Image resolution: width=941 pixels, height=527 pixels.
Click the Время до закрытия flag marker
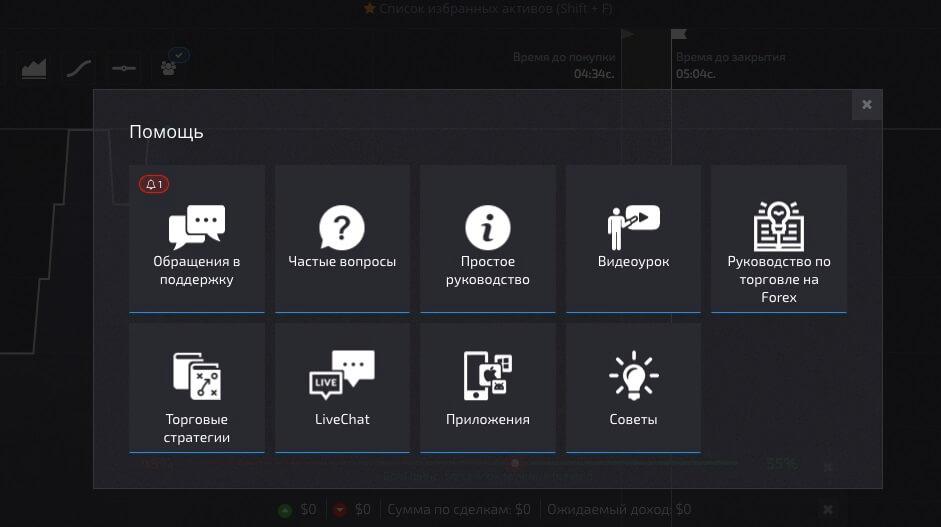[x=679, y=34]
